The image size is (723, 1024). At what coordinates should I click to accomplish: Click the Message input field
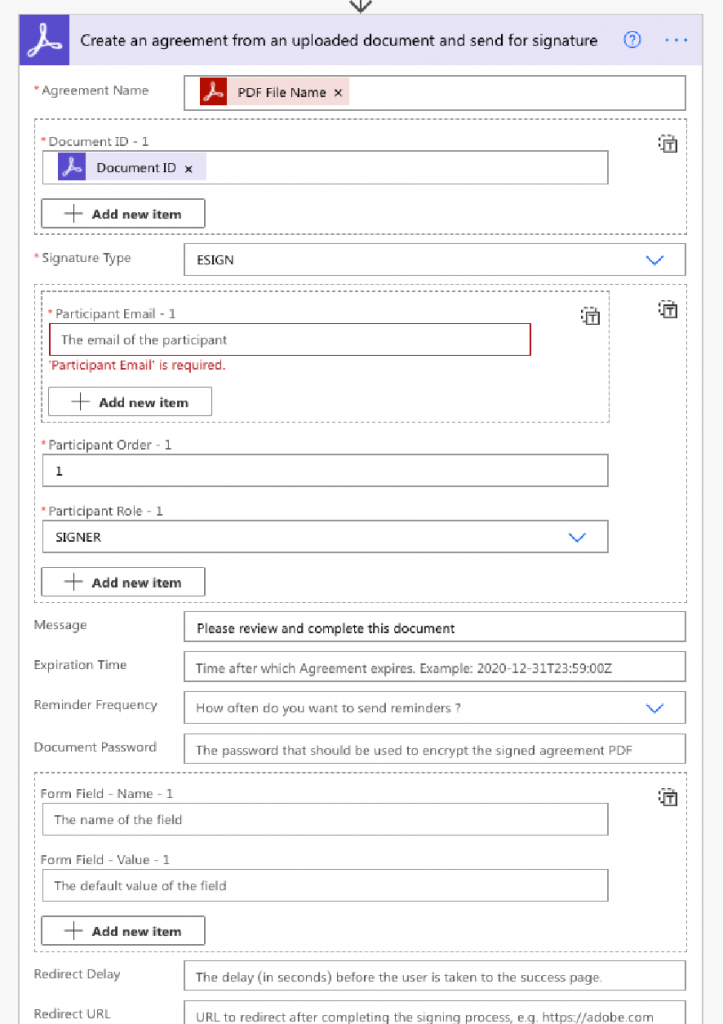tap(435, 627)
